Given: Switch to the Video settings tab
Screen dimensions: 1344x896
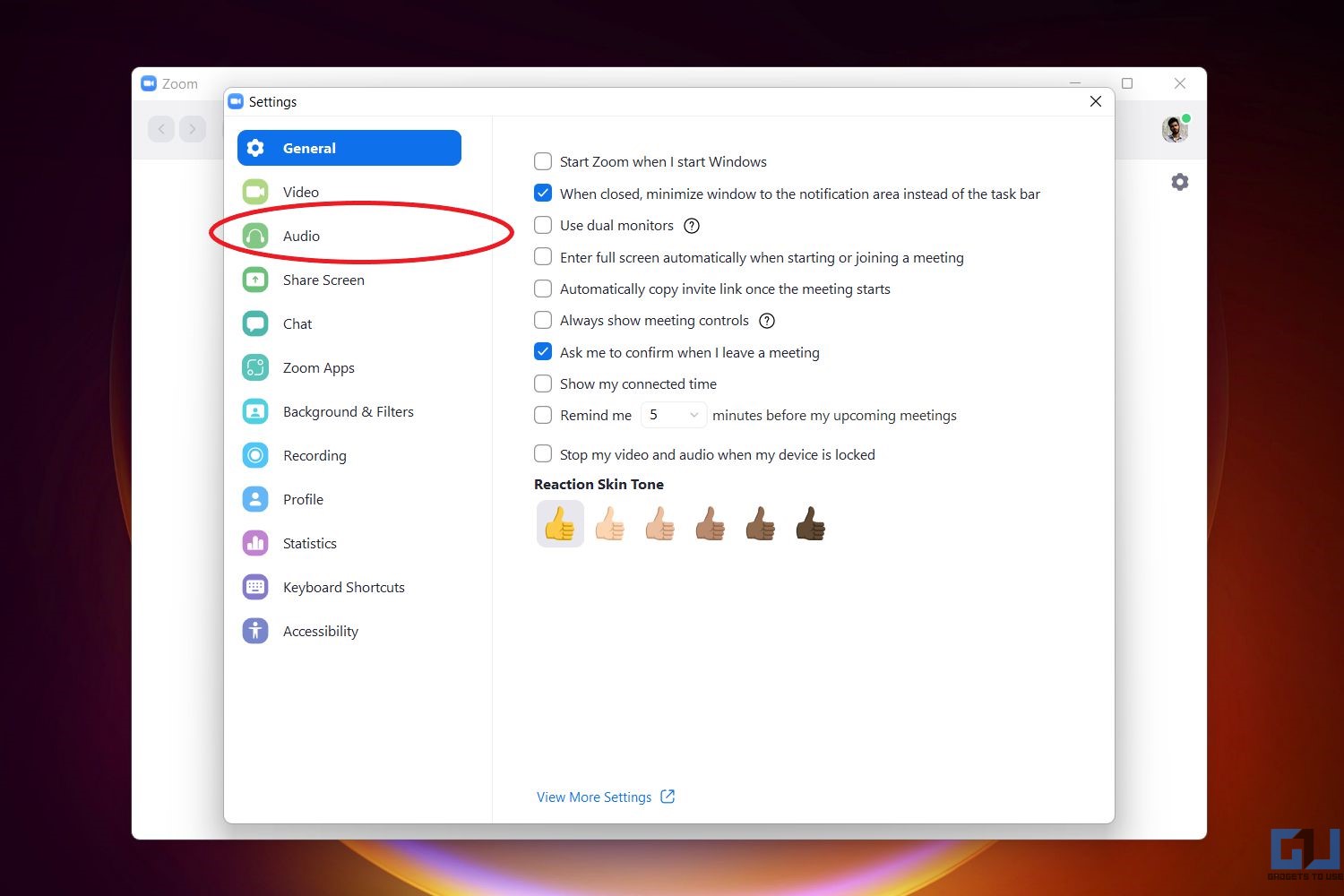Looking at the screenshot, I should pos(349,192).
